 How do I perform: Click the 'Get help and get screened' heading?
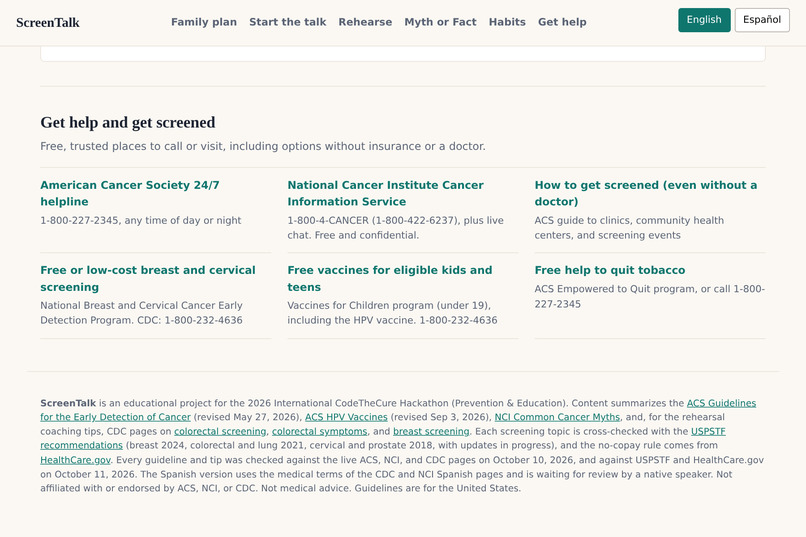(128, 122)
